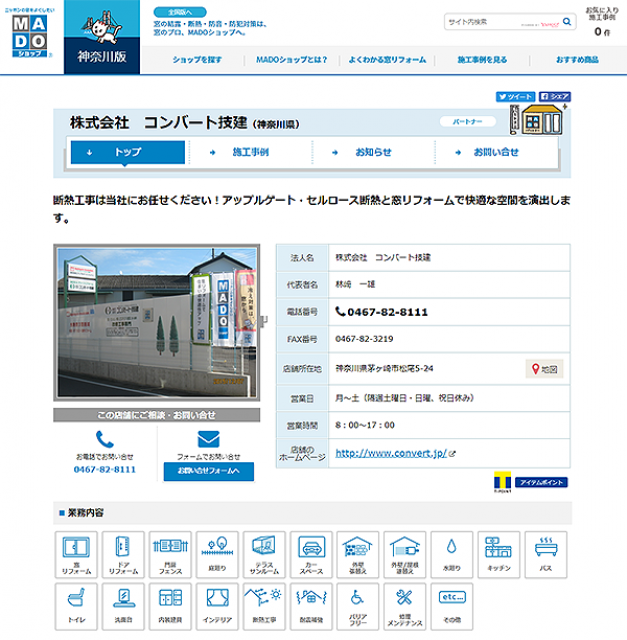627x640 pixels.
Task: Click the Facebook シェア button
Action: (x=555, y=97)
